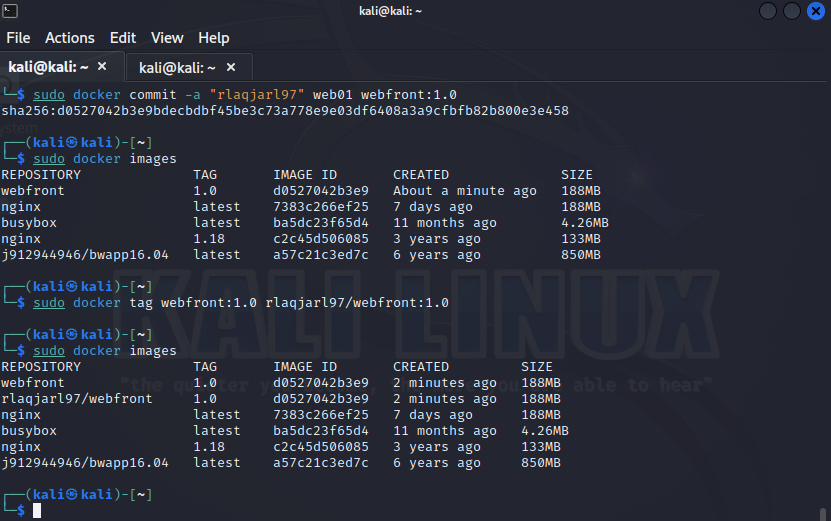Click 'j912944946/bwapp16.04' in second listing
This screenshot has height=521, width=831.
(x=85, y=463)
